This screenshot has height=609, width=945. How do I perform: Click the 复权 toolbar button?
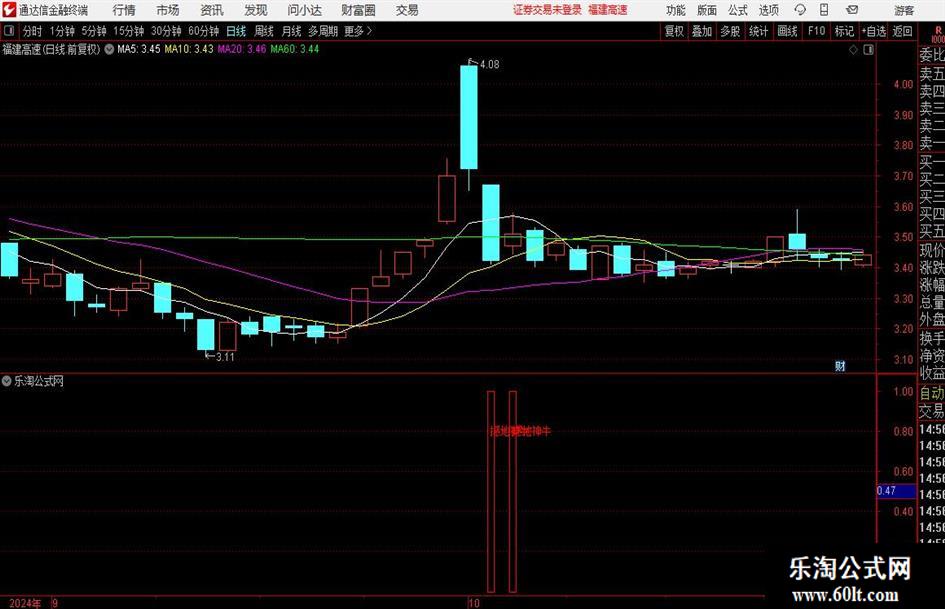(x=674, y=31)
